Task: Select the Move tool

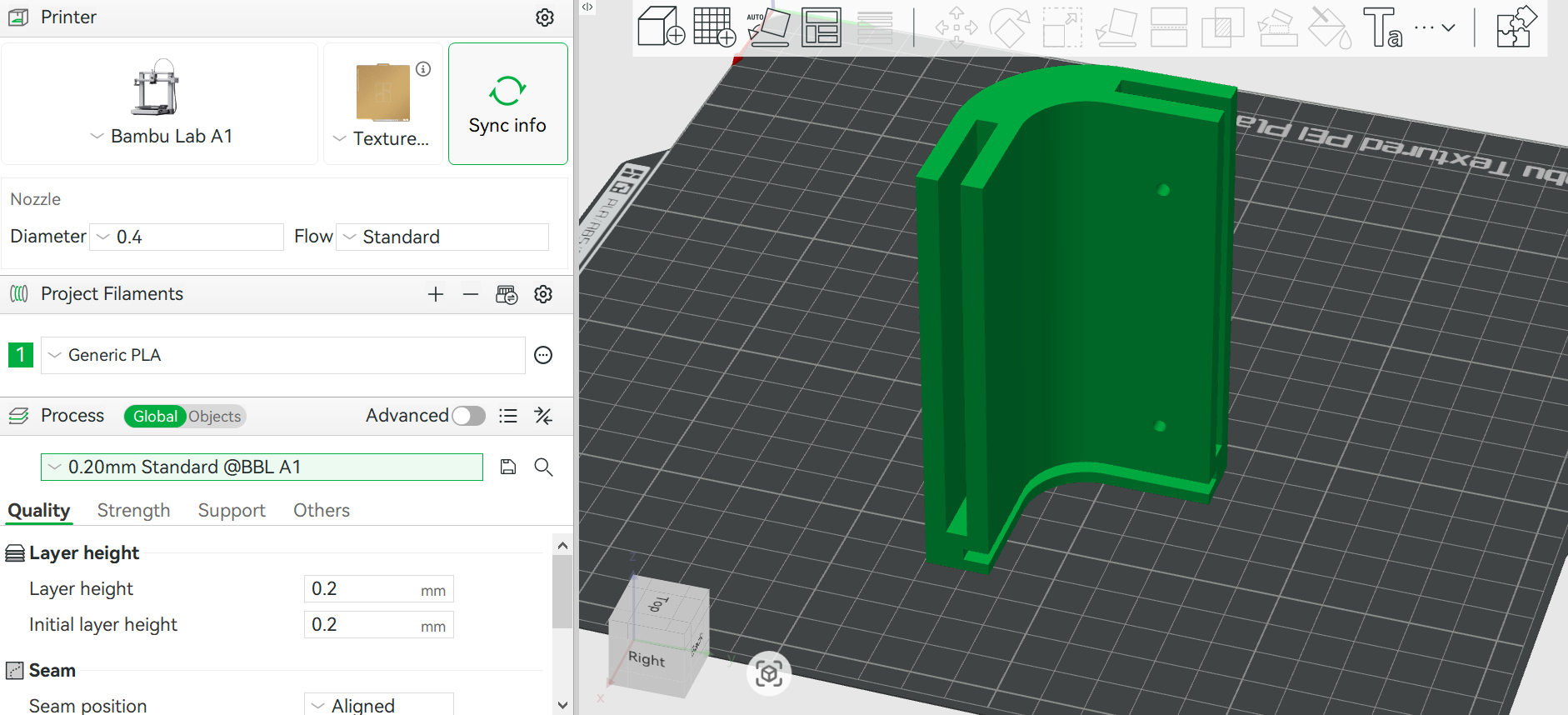Action: pyautogui.click(x=956, y=27)
